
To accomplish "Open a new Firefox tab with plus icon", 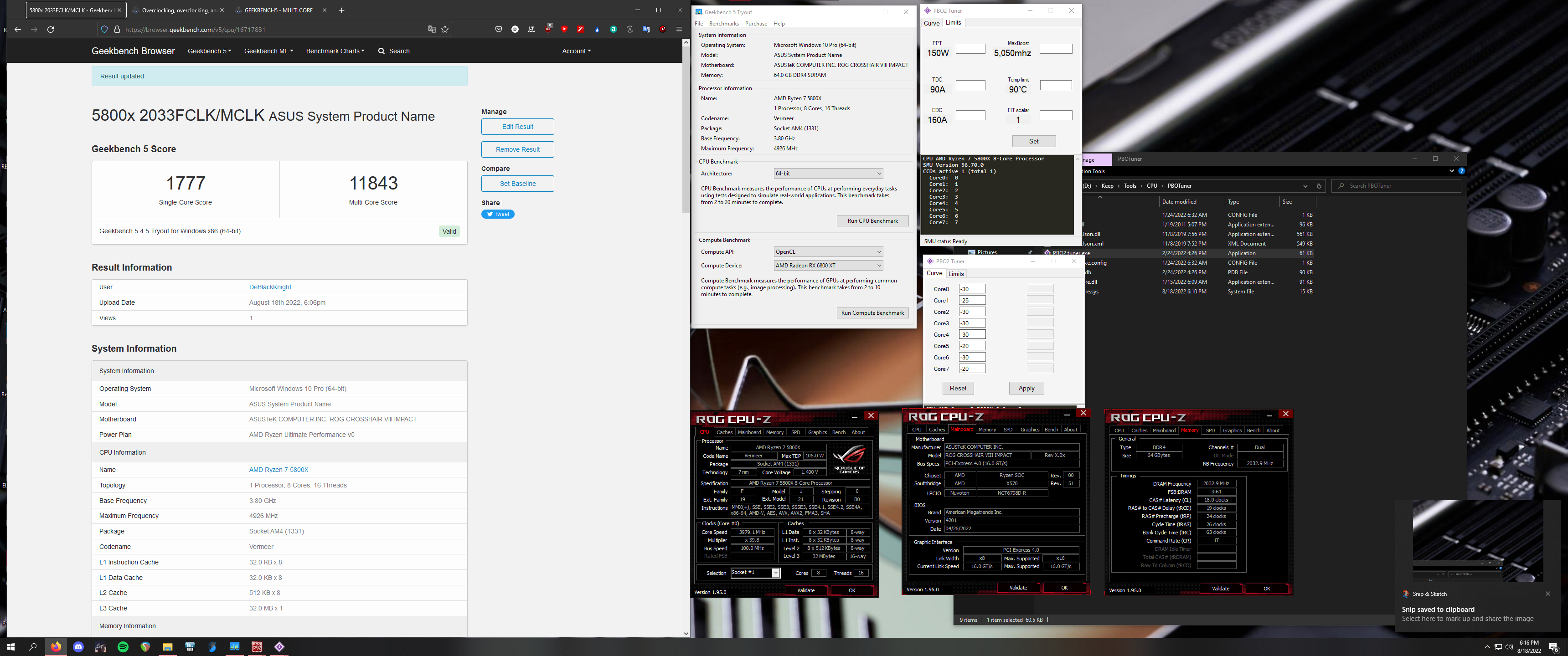I will point(341,10).
